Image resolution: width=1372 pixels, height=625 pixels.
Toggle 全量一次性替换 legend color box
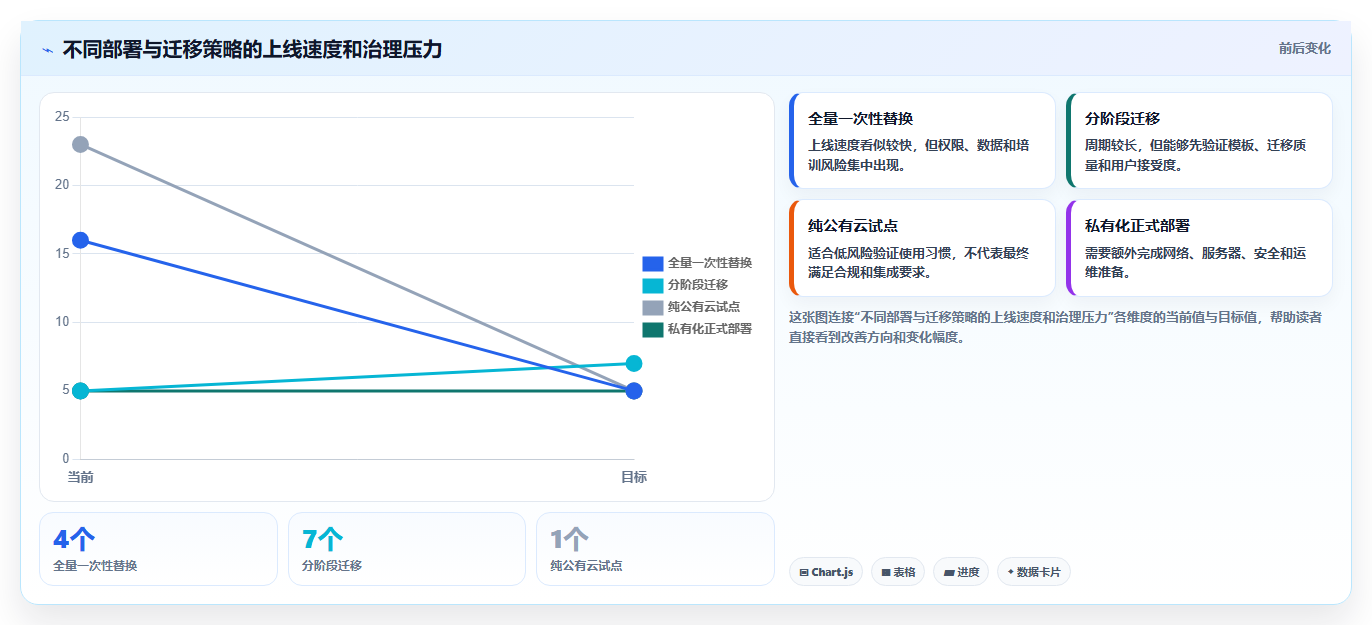652,263
